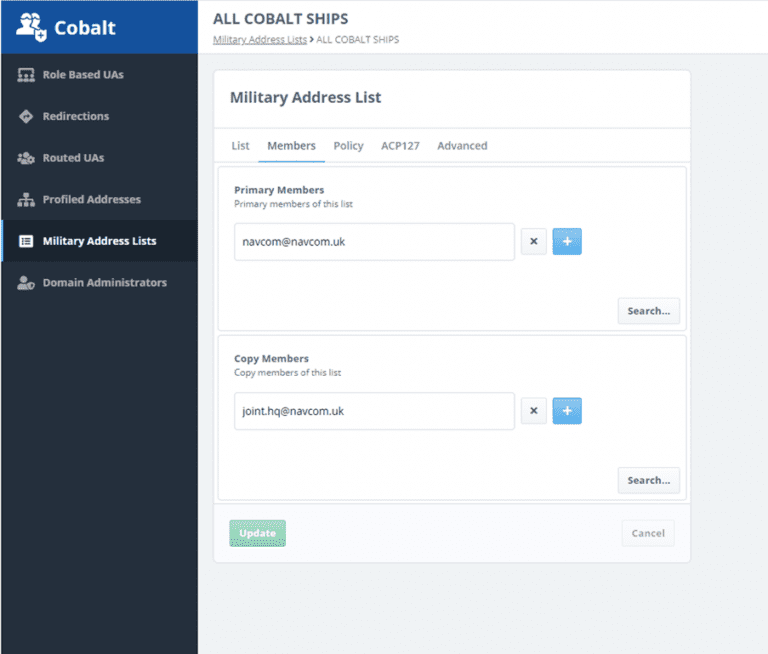Switch to the Policy tab
Viewport: 768px width, 654px height.
(348, 146)
